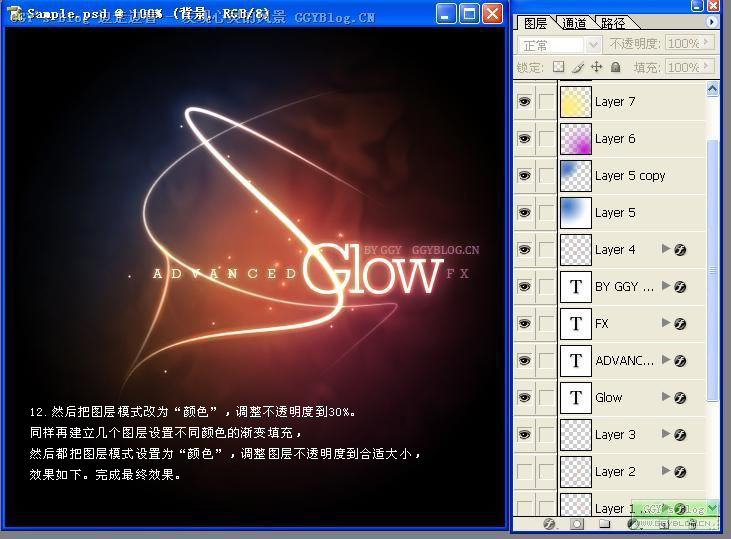Enable lock image pixels brush icon
Screen dimensions: 731x539
pos(578,67)
